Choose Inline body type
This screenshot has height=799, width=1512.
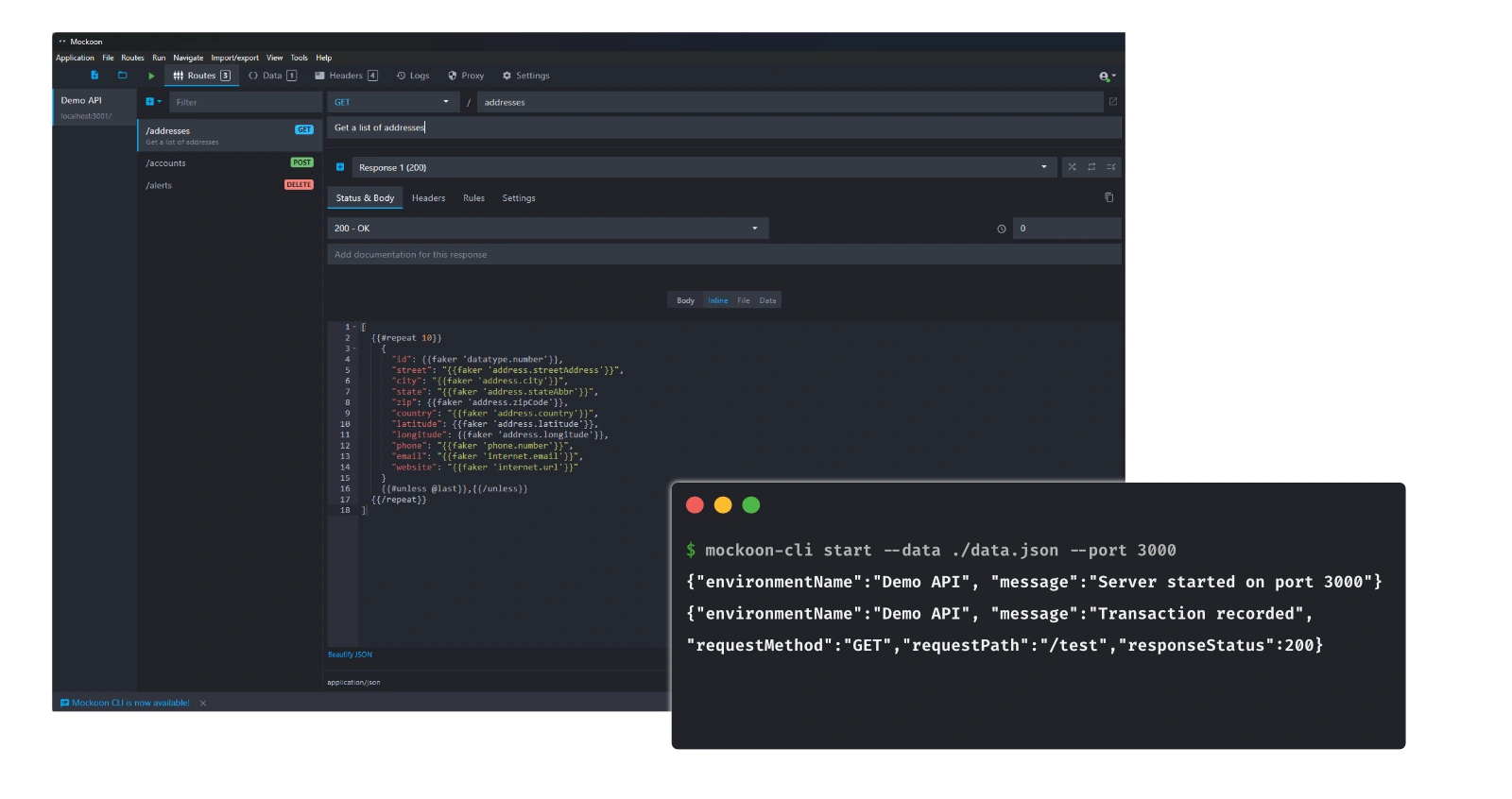tap(718, 300)
